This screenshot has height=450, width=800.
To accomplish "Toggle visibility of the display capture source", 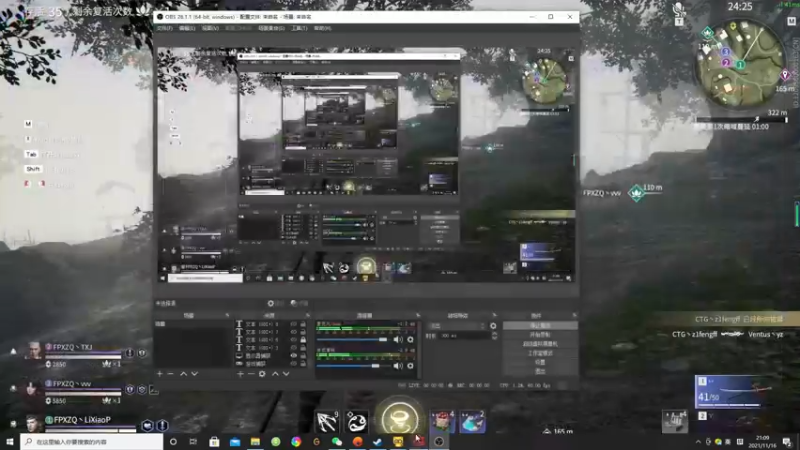I will click(x=293, y=356).
